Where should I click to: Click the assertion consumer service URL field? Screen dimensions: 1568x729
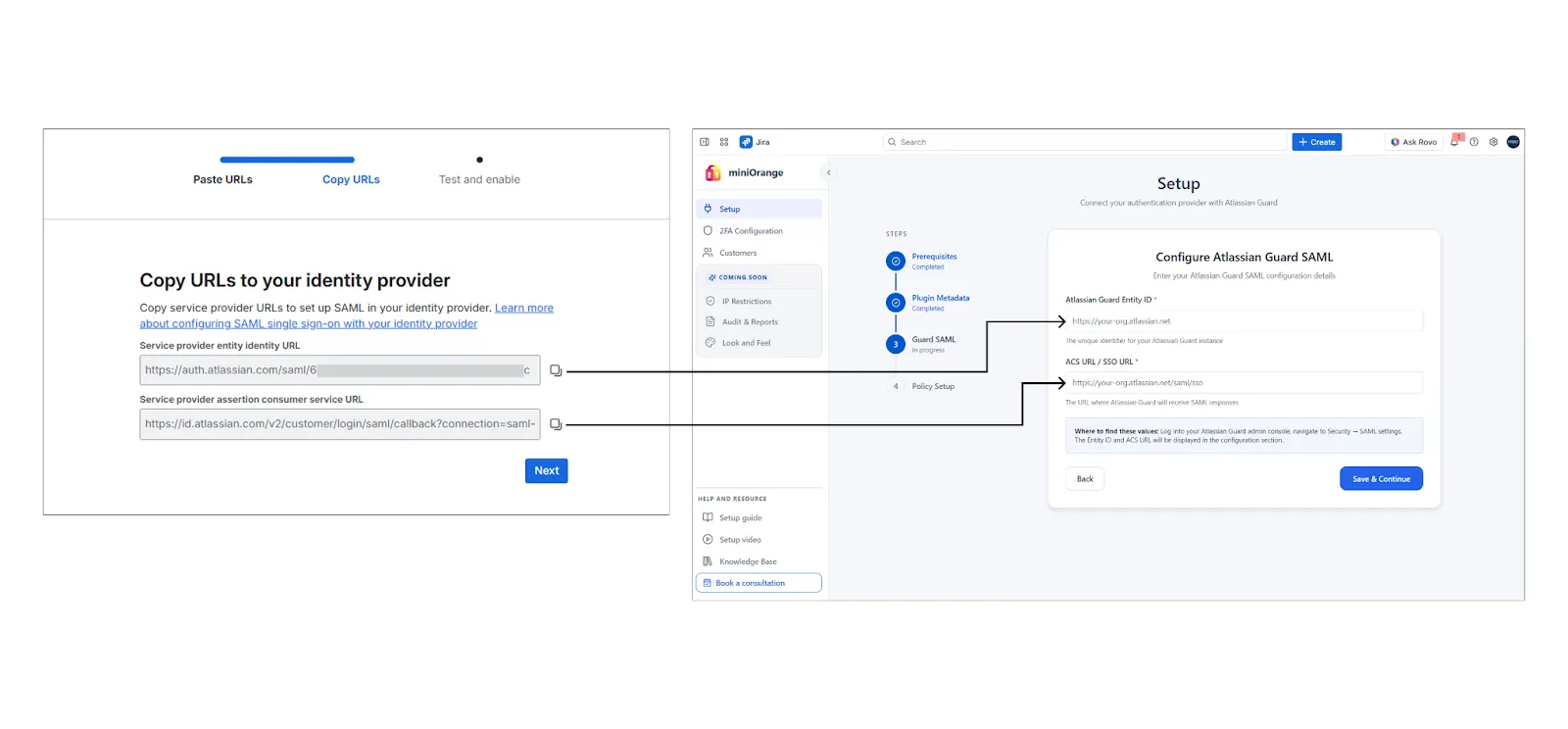(x=340, y=424)
